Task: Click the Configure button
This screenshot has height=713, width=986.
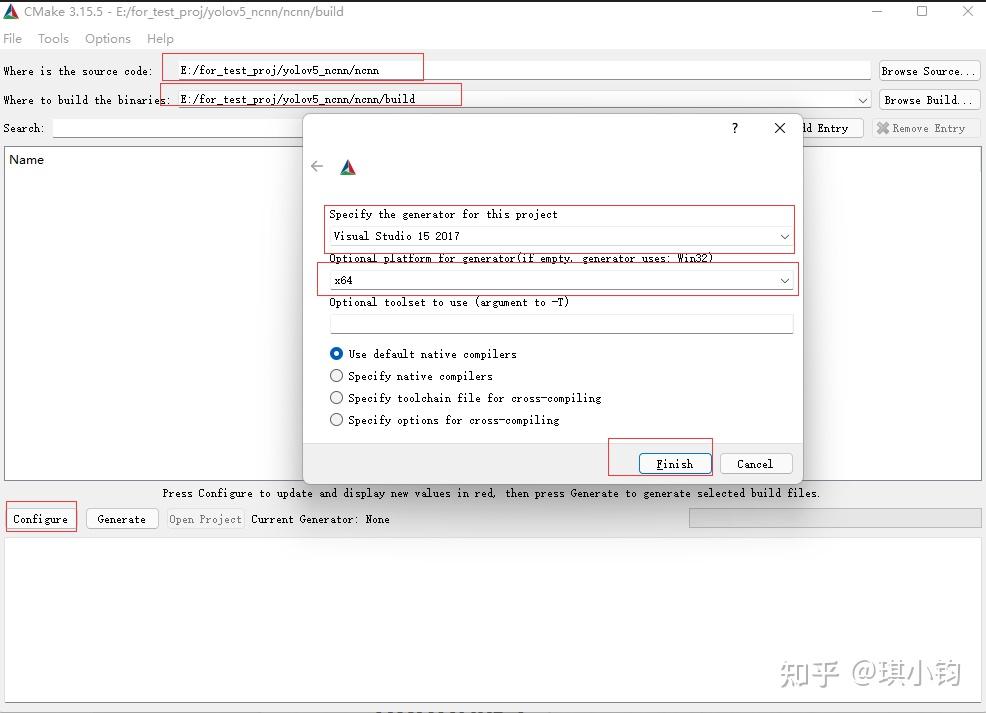Action: (40, 518)
